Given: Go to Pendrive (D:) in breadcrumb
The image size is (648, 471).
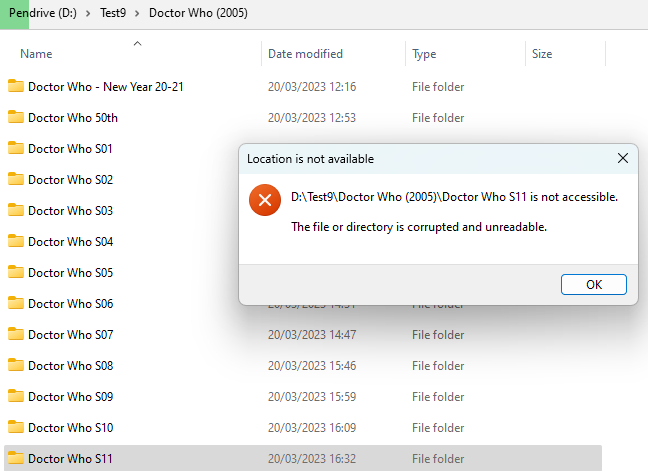Looking at the screenshot, I should click(43, 13).
